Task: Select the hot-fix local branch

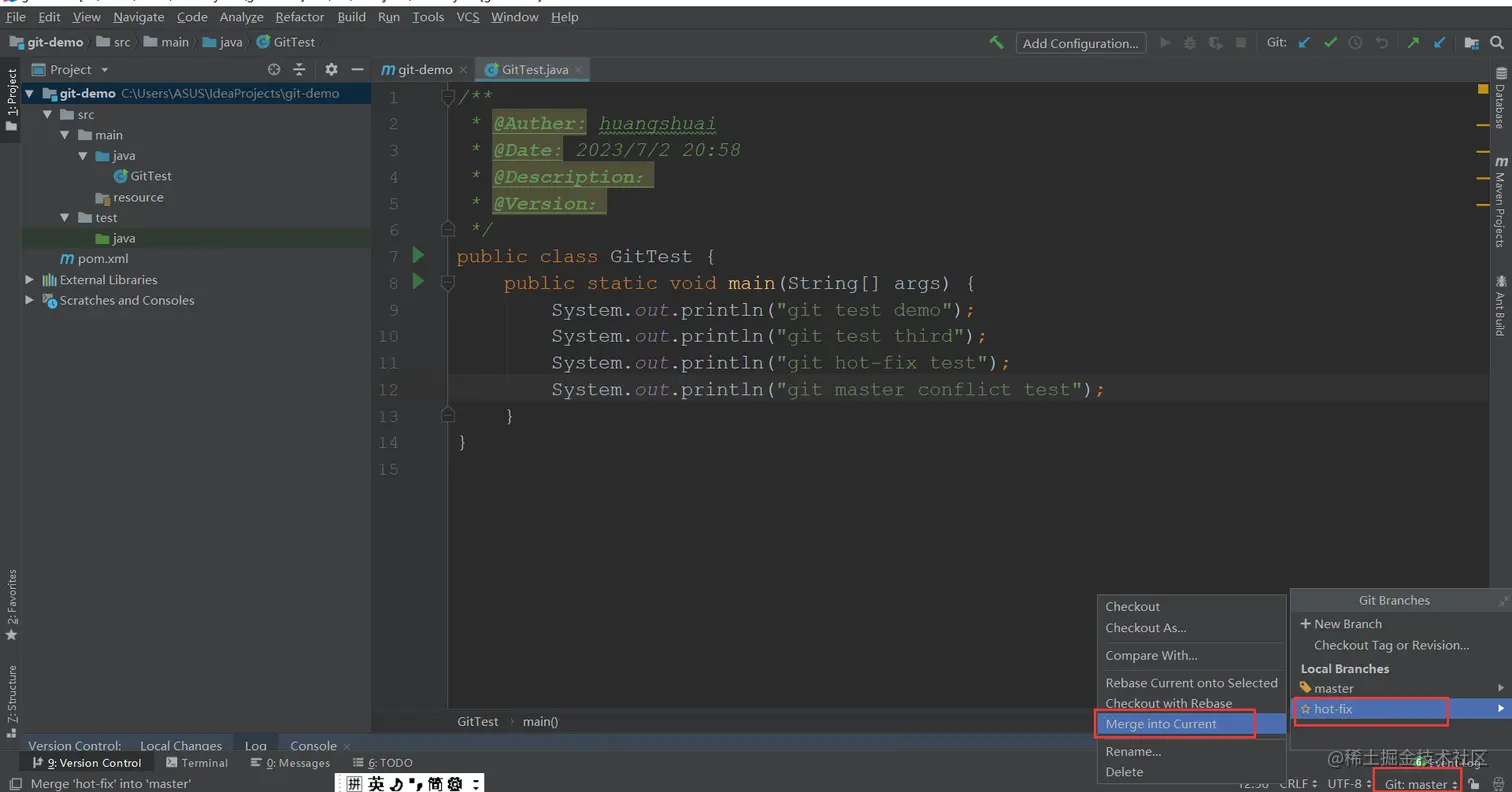Action: click(1400, 709)
